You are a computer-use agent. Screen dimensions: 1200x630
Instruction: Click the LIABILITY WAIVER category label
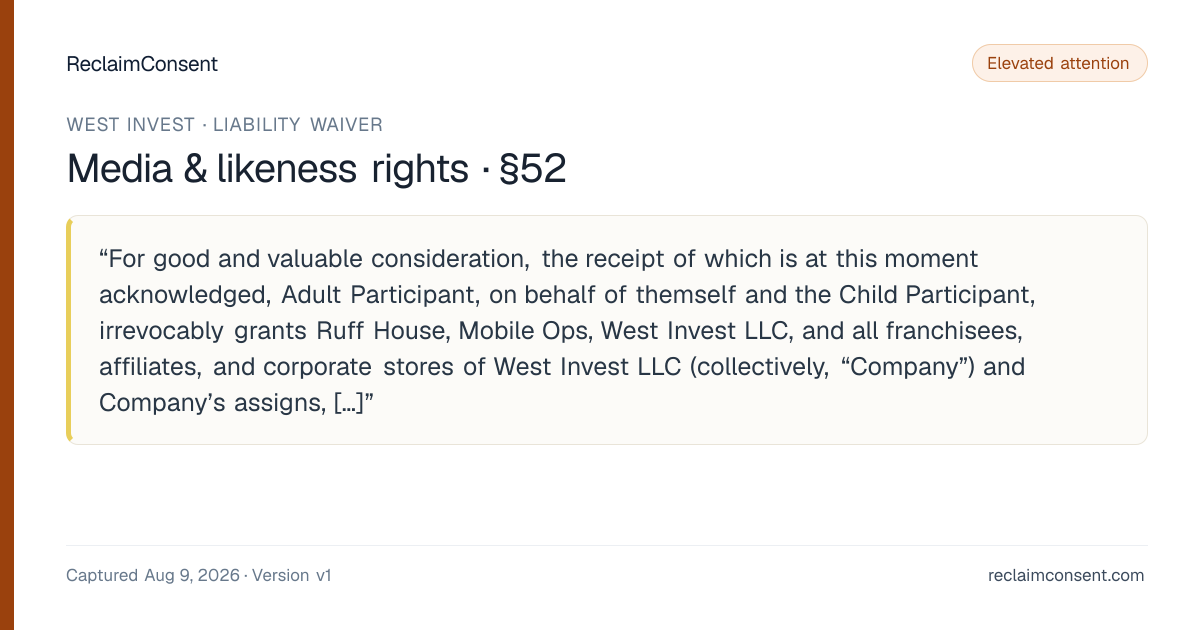298,125
